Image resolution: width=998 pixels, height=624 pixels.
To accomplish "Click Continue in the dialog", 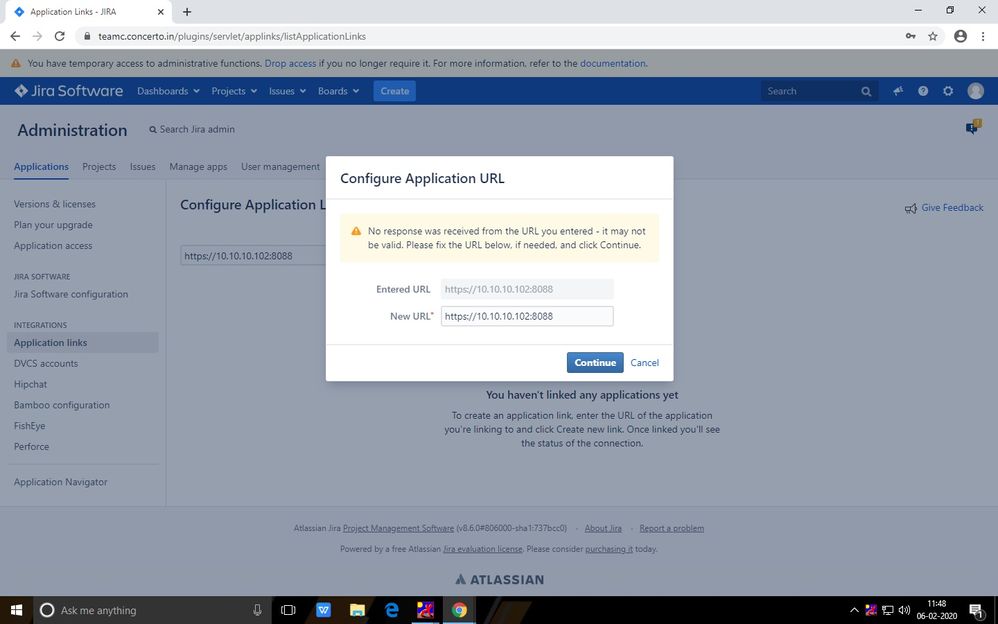I will click(595, 362).
